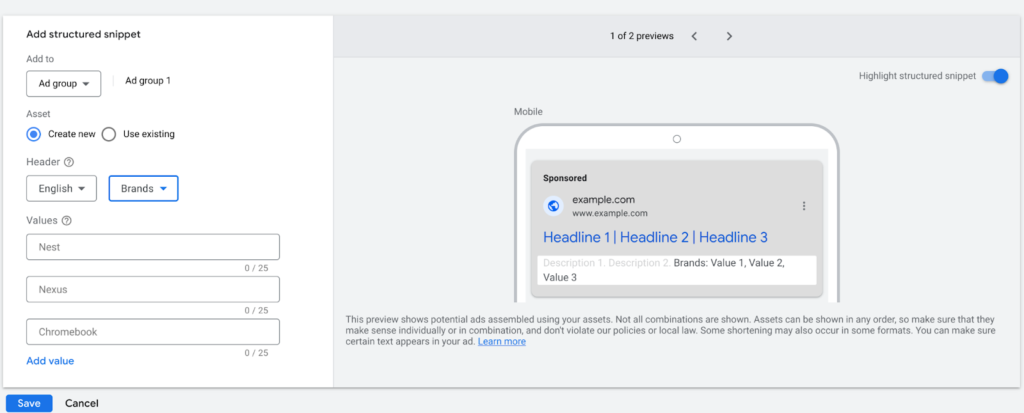Click the Add value link
Viewport: 1024px width, 413px height.
pos(50,361)
